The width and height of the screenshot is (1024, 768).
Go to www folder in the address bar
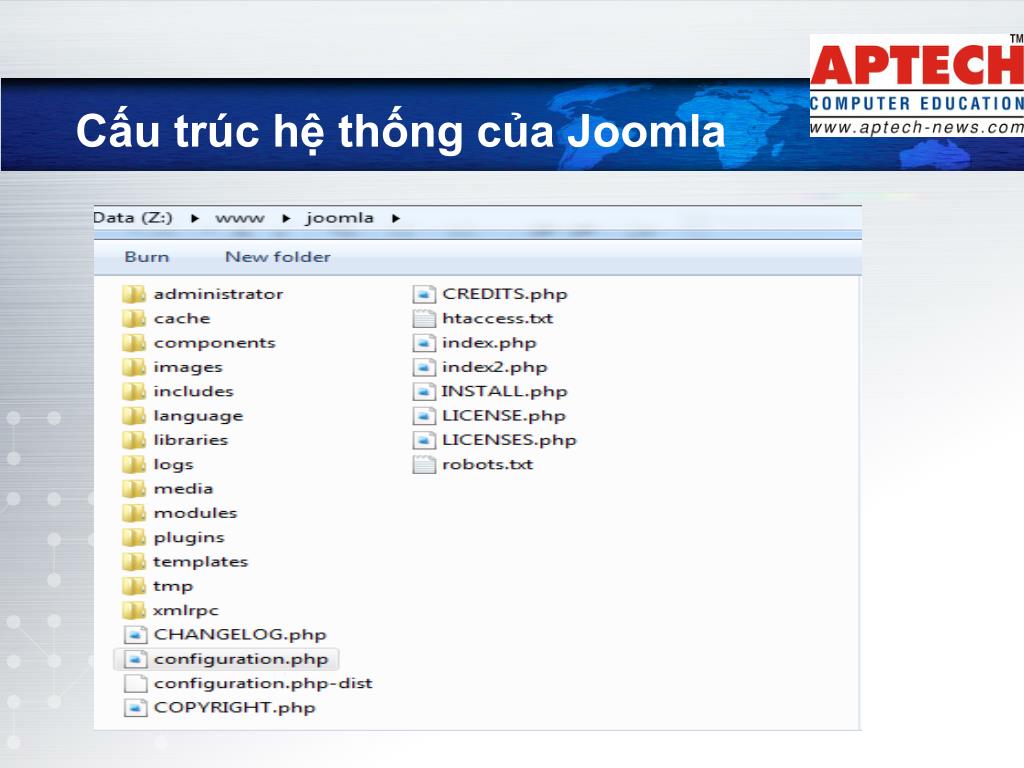tap(240, 218)
